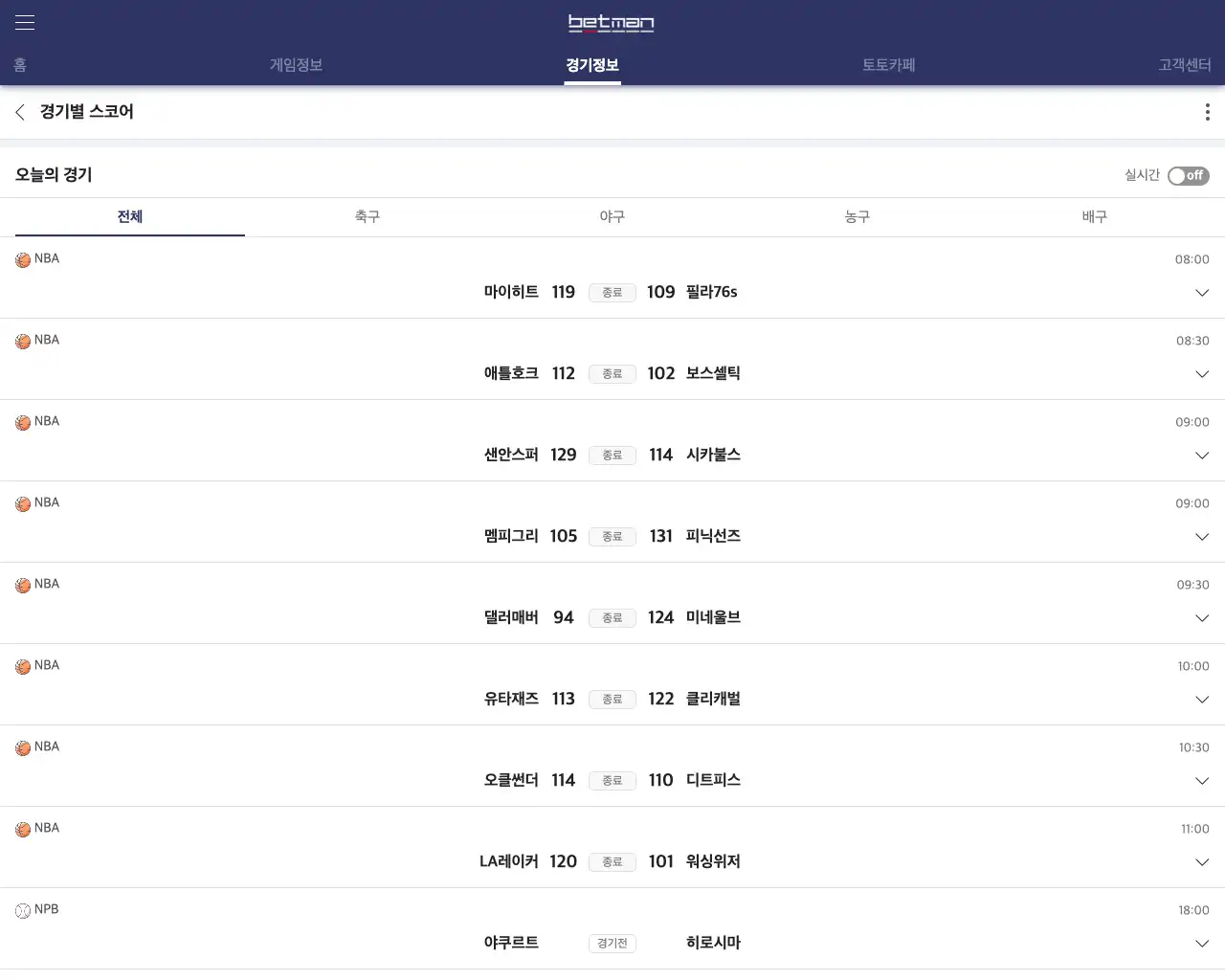Image resolution: width=1225 pixels, height=980 pixels.
Task: Go to 토토카페 in the top navigation
Action: 885,65
